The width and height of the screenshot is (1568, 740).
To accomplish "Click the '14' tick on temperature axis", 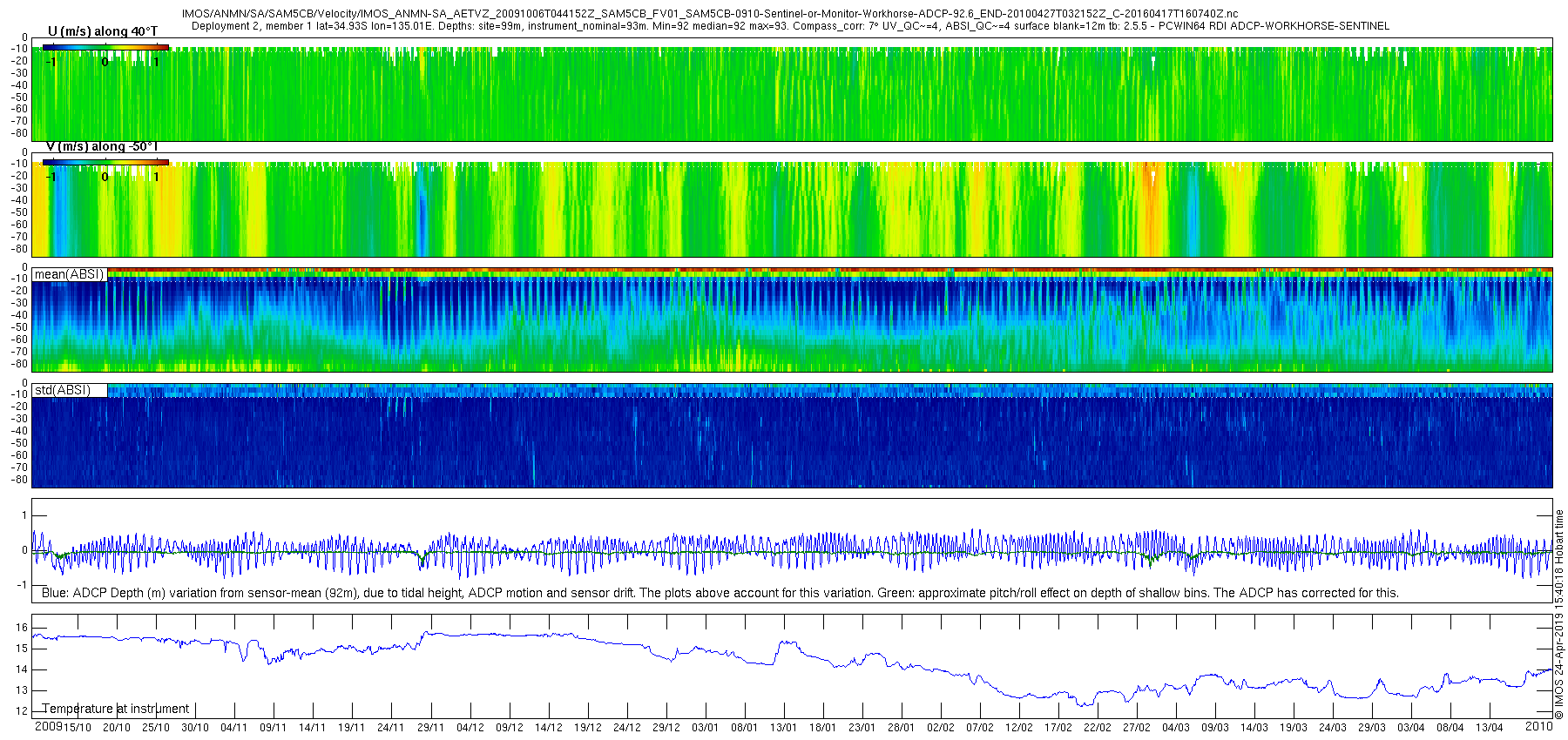I will [22, 669].
